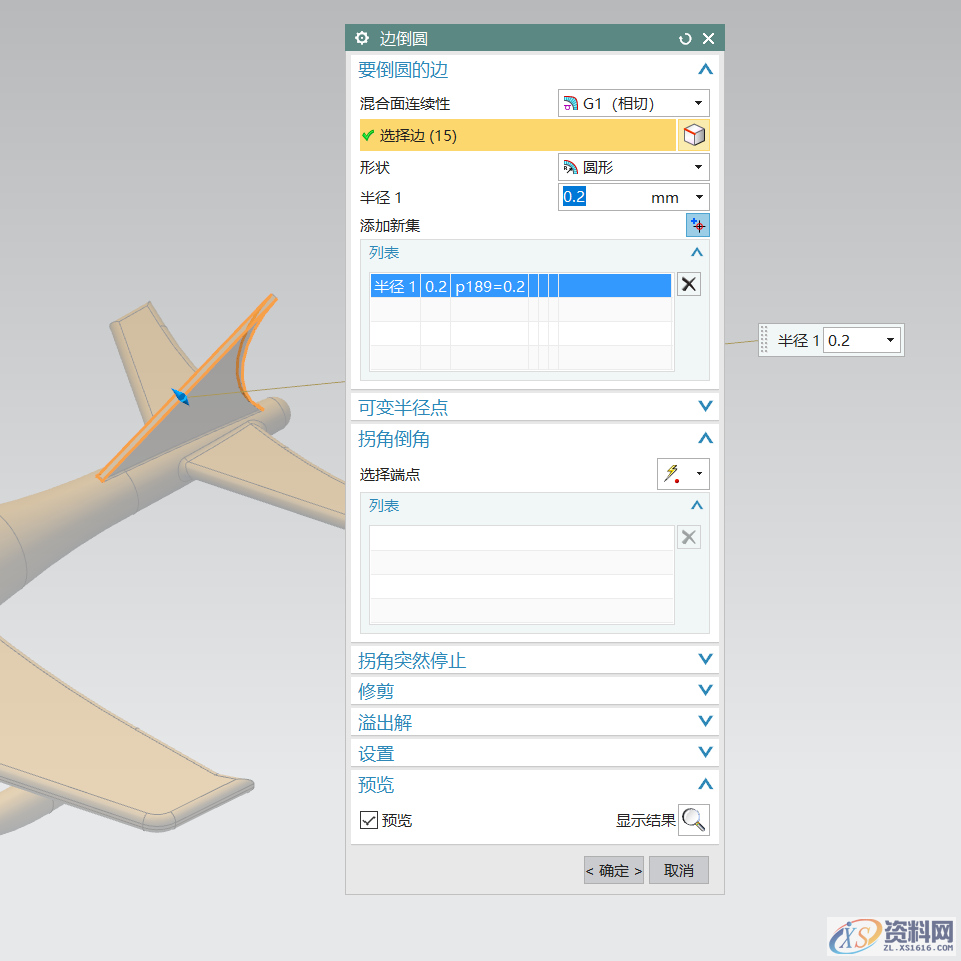Click the reset dialog arrow icon

coord(685,38)
